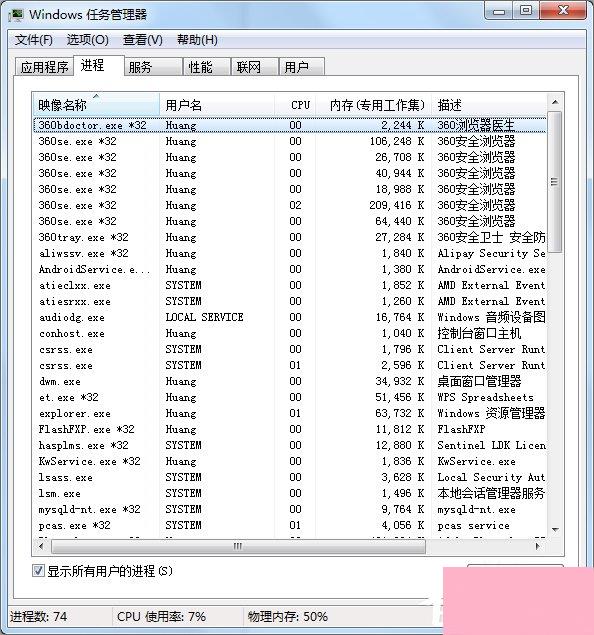Switch to the 性能 tab
The width and height of the screenshot is (594, 635).
point(207,66)
